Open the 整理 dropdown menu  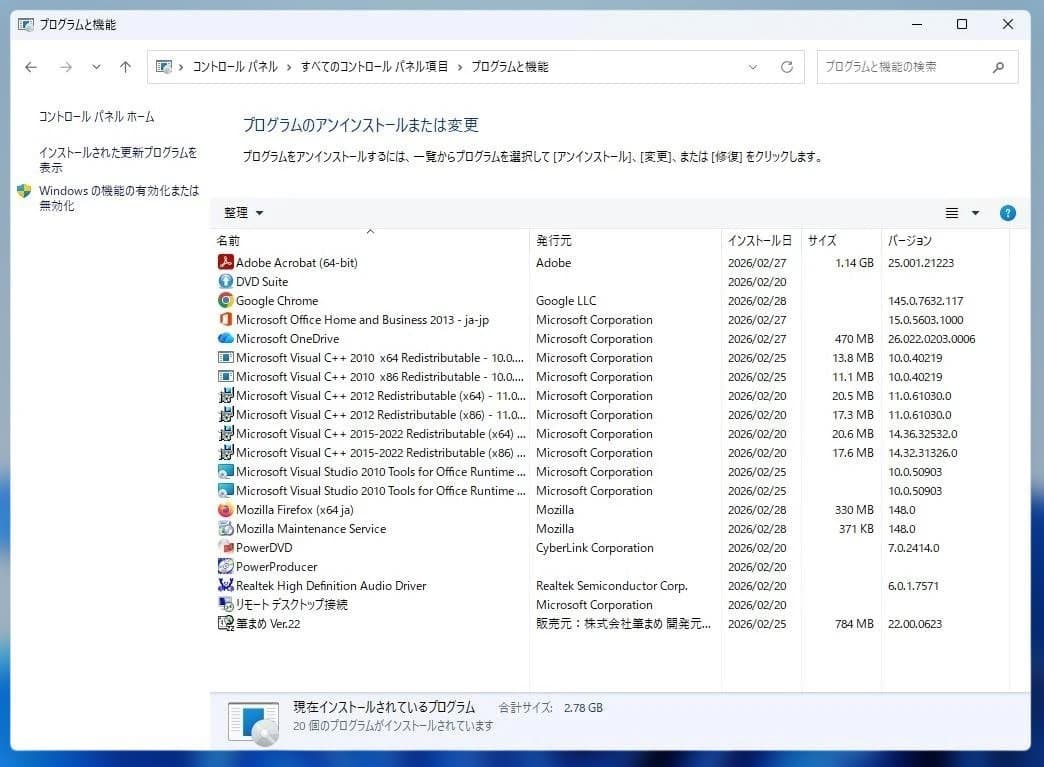(244, 213)
